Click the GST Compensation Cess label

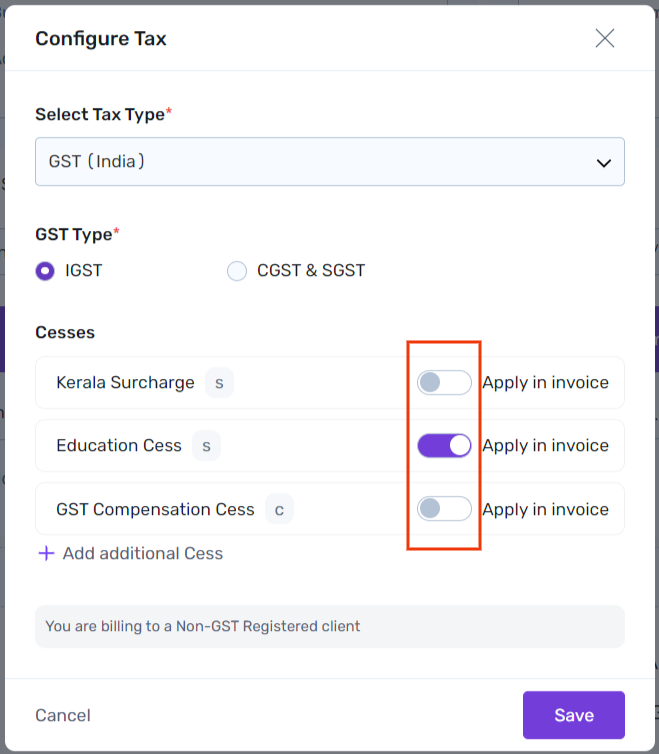(155, 509)
